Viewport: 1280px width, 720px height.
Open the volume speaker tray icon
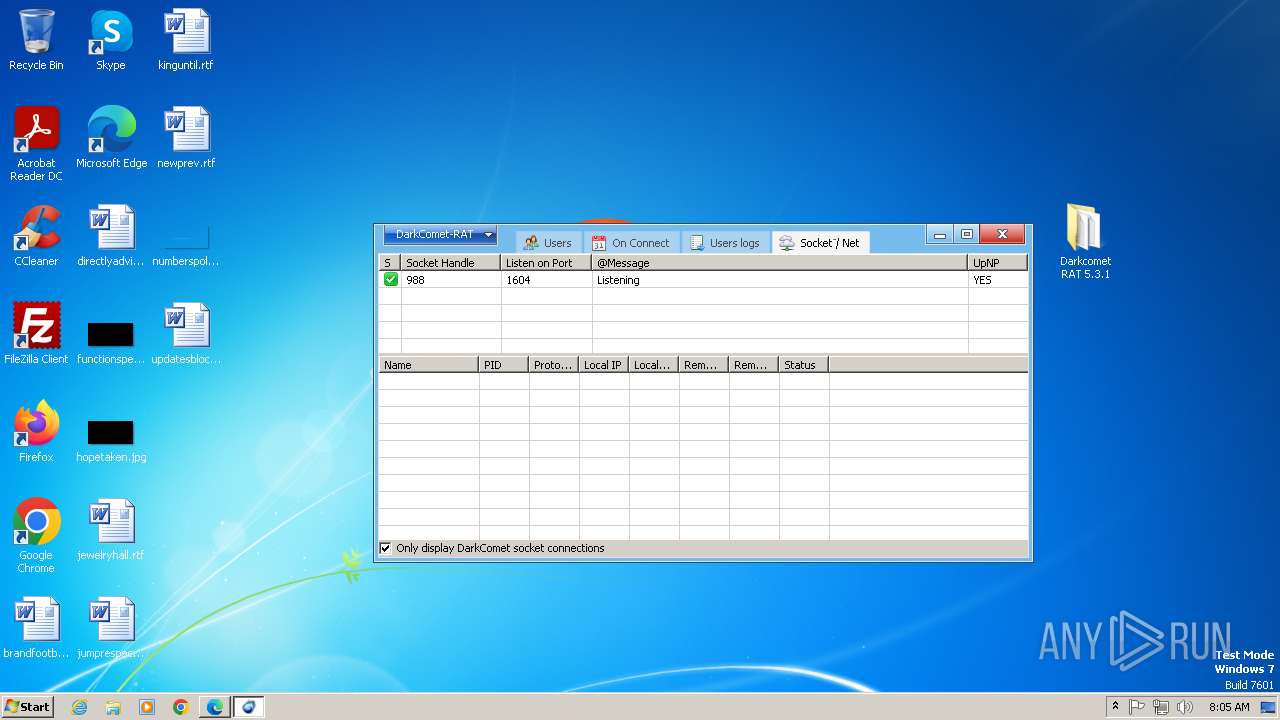click(1185, 707)
